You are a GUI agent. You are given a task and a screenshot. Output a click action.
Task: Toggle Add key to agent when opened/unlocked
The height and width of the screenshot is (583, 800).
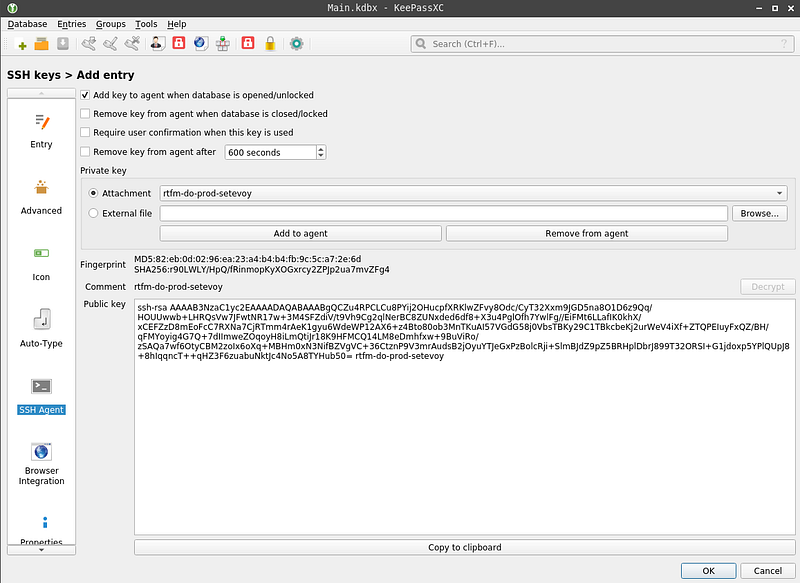85,95
